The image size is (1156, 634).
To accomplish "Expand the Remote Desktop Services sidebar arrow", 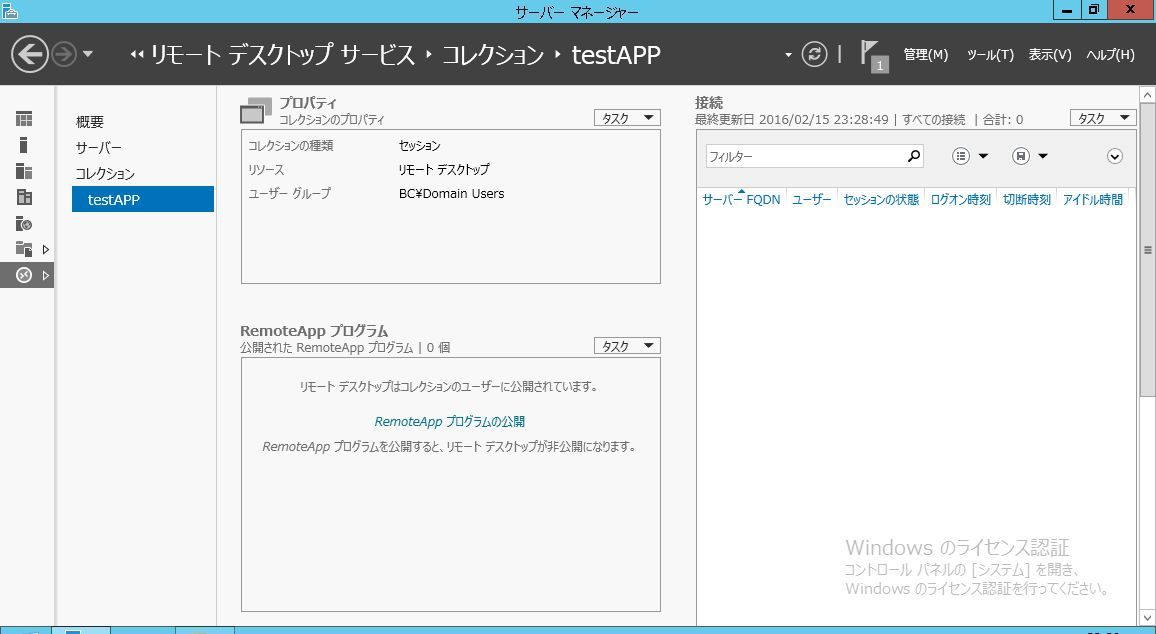I will [46, 275].
